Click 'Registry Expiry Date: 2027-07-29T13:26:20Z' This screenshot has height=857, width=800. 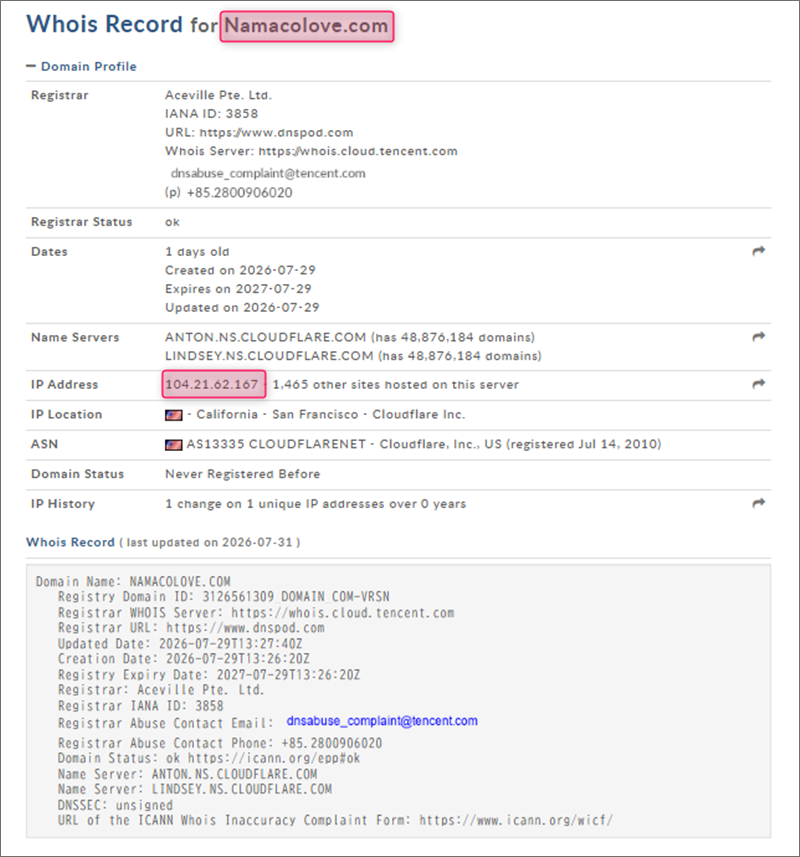209,675
